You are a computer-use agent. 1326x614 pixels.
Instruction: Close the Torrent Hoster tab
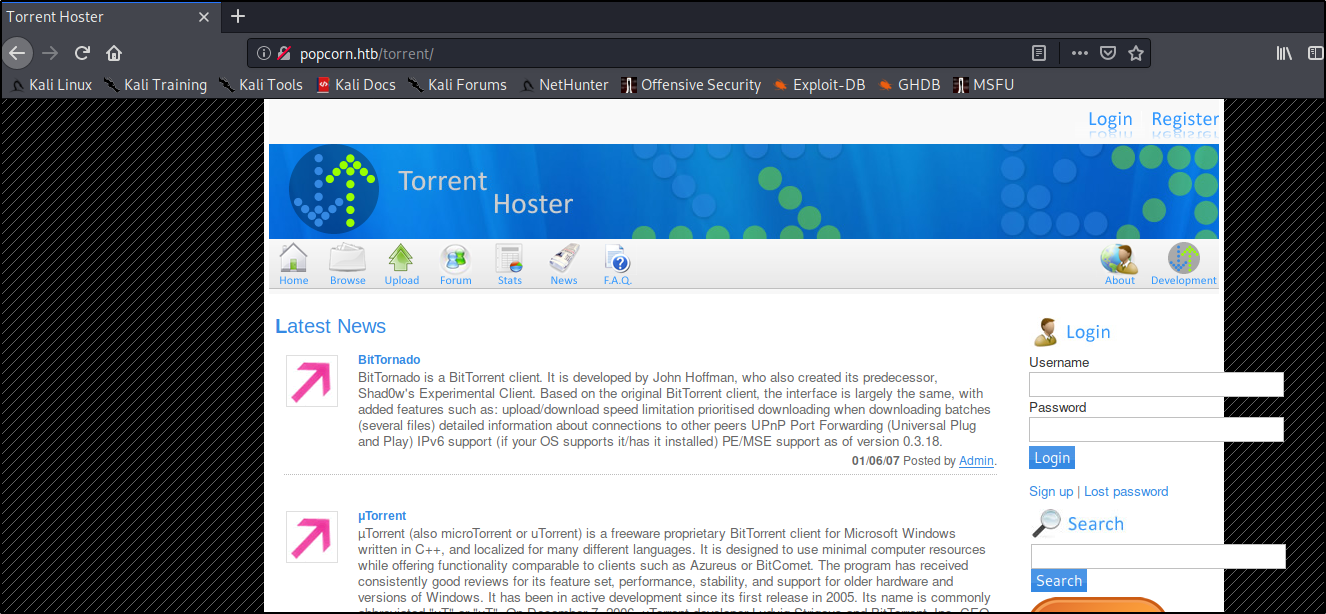pyautogui.click(x=204, y=17)
